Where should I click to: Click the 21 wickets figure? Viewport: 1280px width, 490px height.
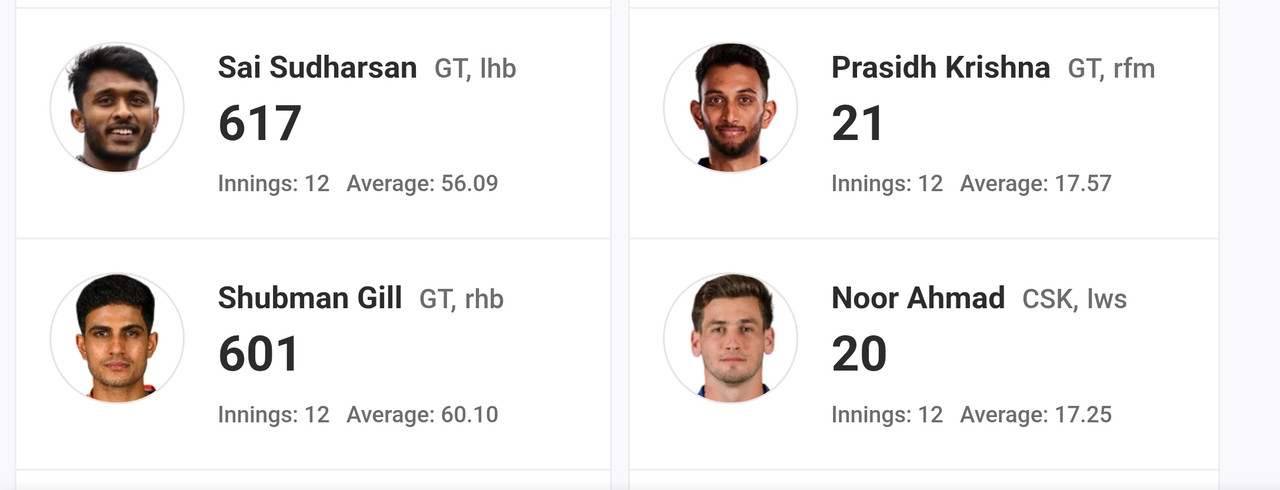[858, 124]
